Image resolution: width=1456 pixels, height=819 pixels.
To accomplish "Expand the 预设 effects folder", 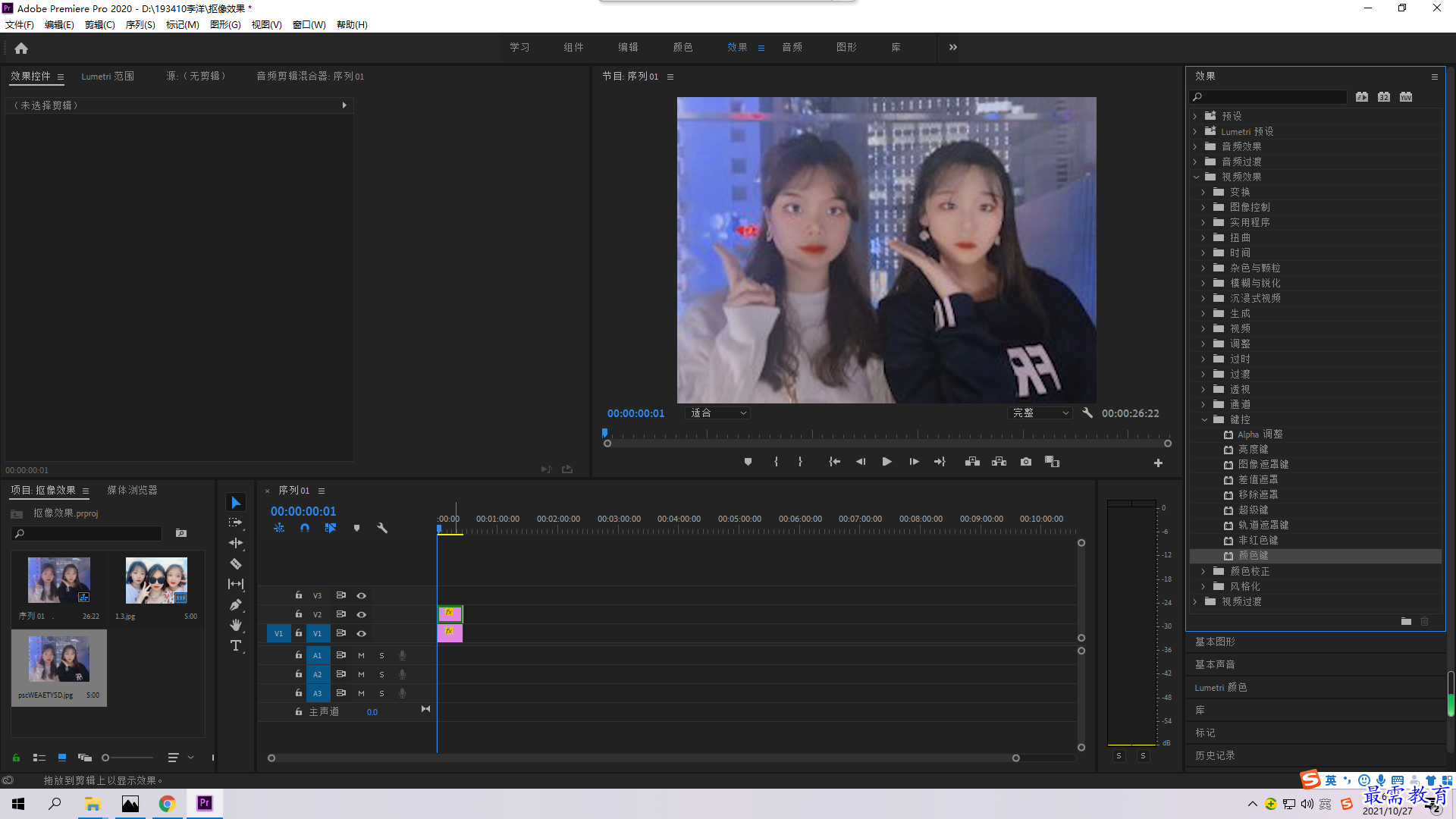I will tap(1195, 116).
